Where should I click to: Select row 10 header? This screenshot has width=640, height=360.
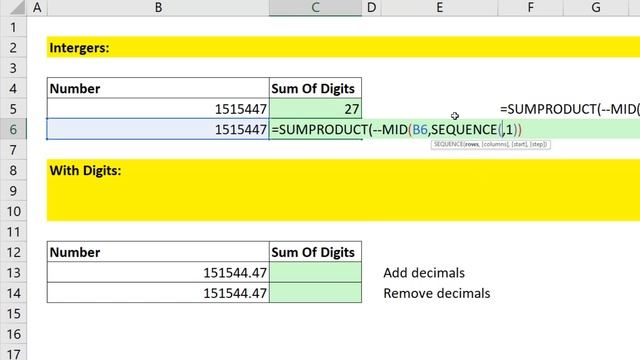[13, 211]
